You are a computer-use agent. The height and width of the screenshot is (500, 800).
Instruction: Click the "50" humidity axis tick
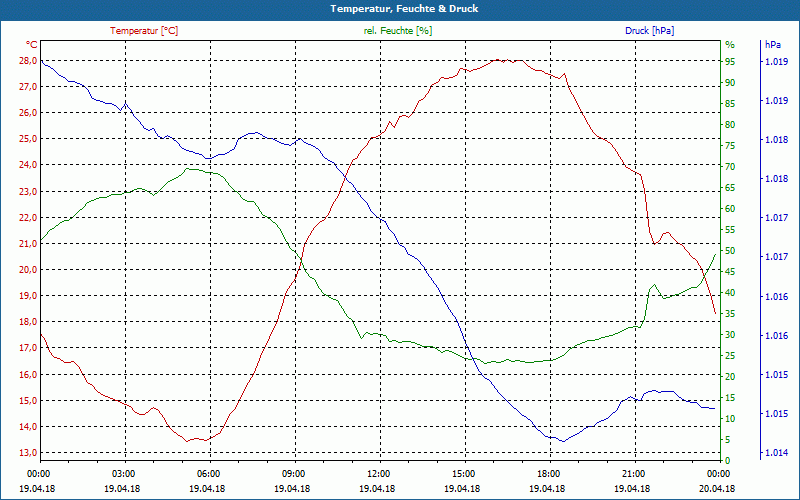(730, 251)
